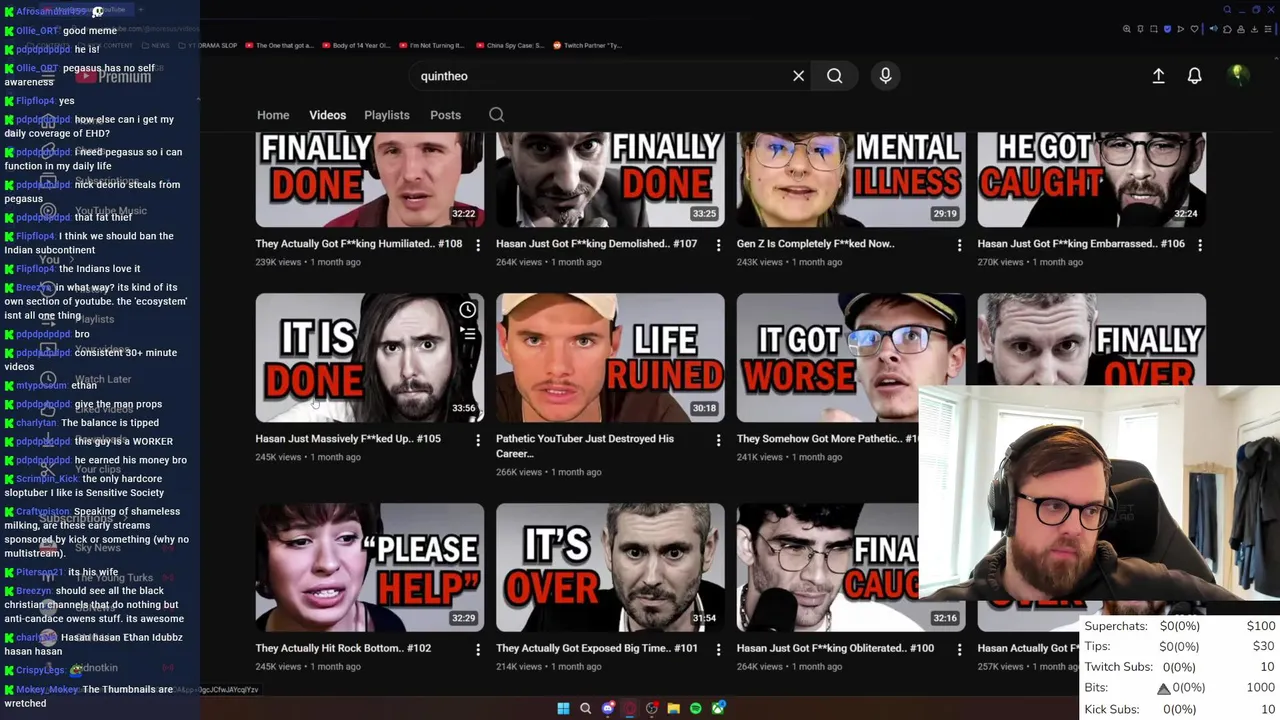Click Watch Later clock icon on the #105 thumbnail

(x=467, y=310)
